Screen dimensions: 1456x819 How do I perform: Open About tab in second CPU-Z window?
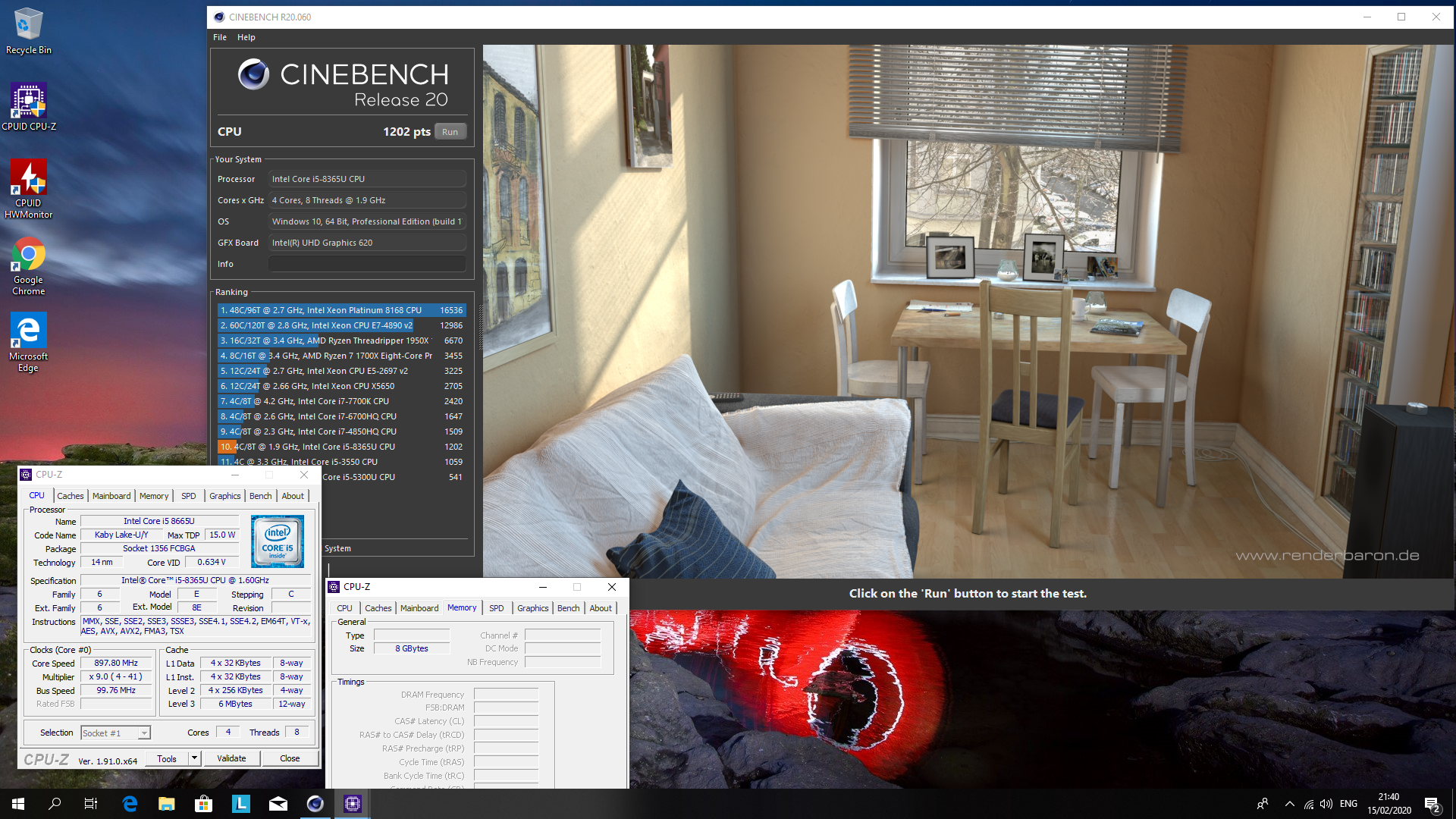coord(601,608)
